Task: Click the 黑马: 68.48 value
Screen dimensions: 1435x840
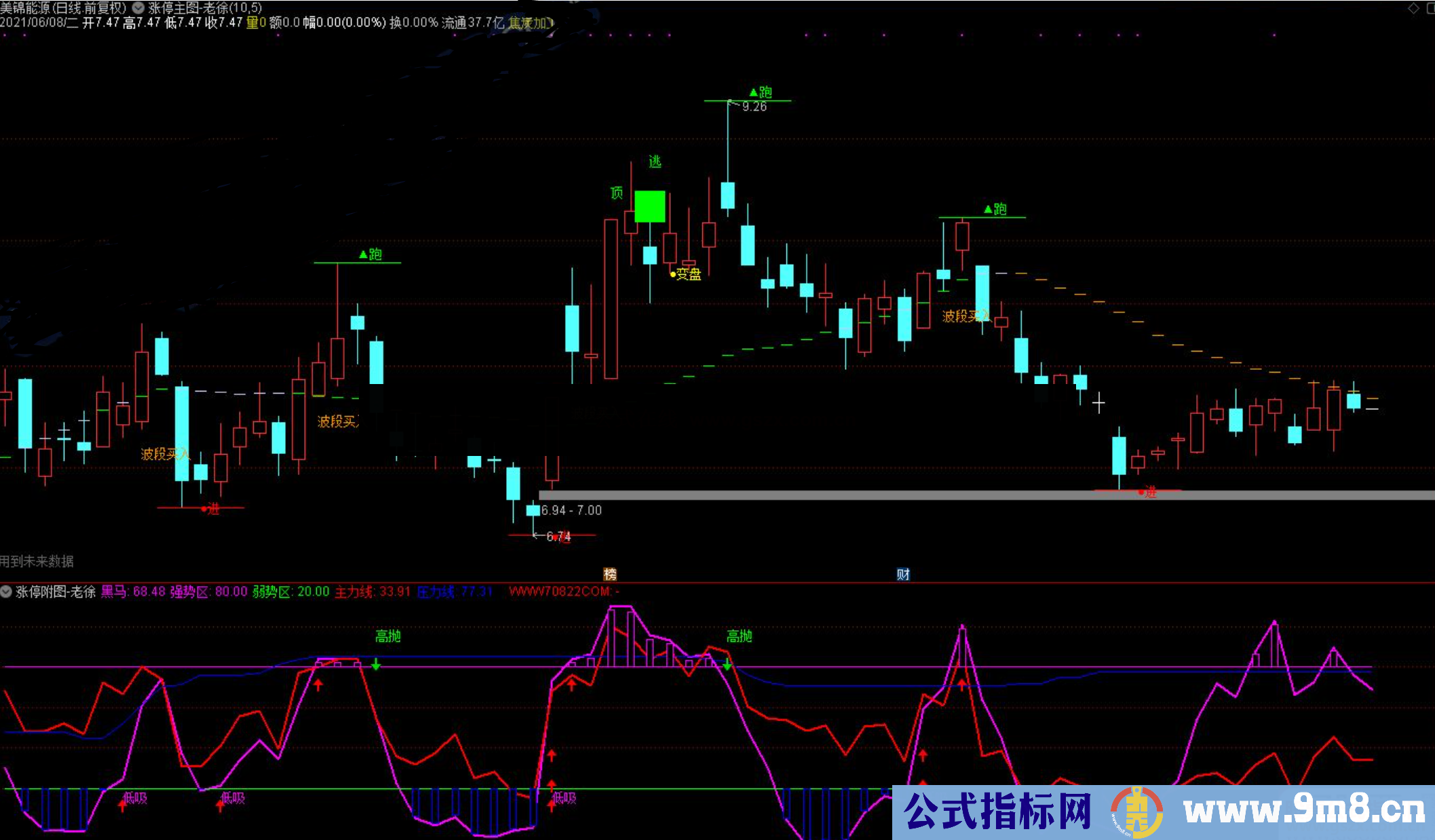Action: click(x=133, y=592)
